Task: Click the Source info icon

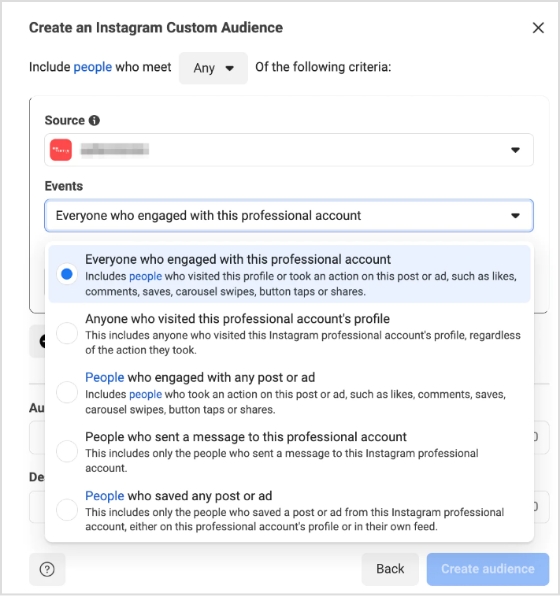Action: point(94,120)
